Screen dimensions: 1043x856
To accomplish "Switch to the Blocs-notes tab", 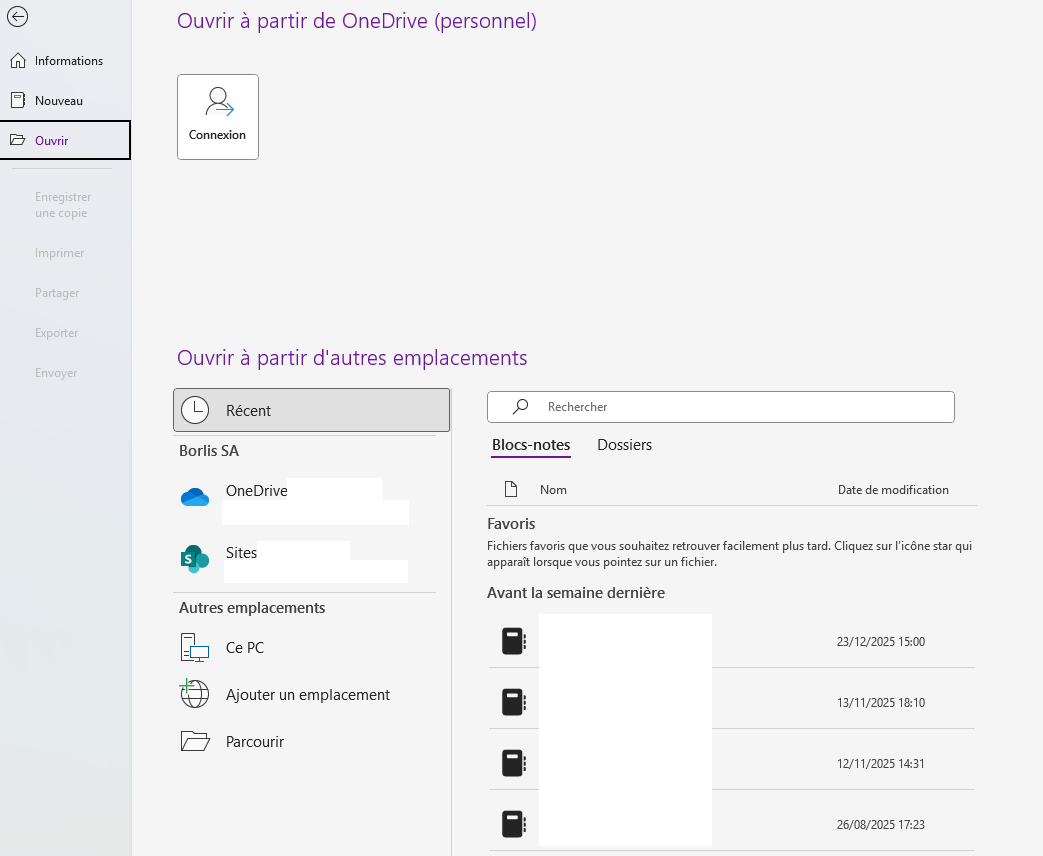I will tap(531, 445).
